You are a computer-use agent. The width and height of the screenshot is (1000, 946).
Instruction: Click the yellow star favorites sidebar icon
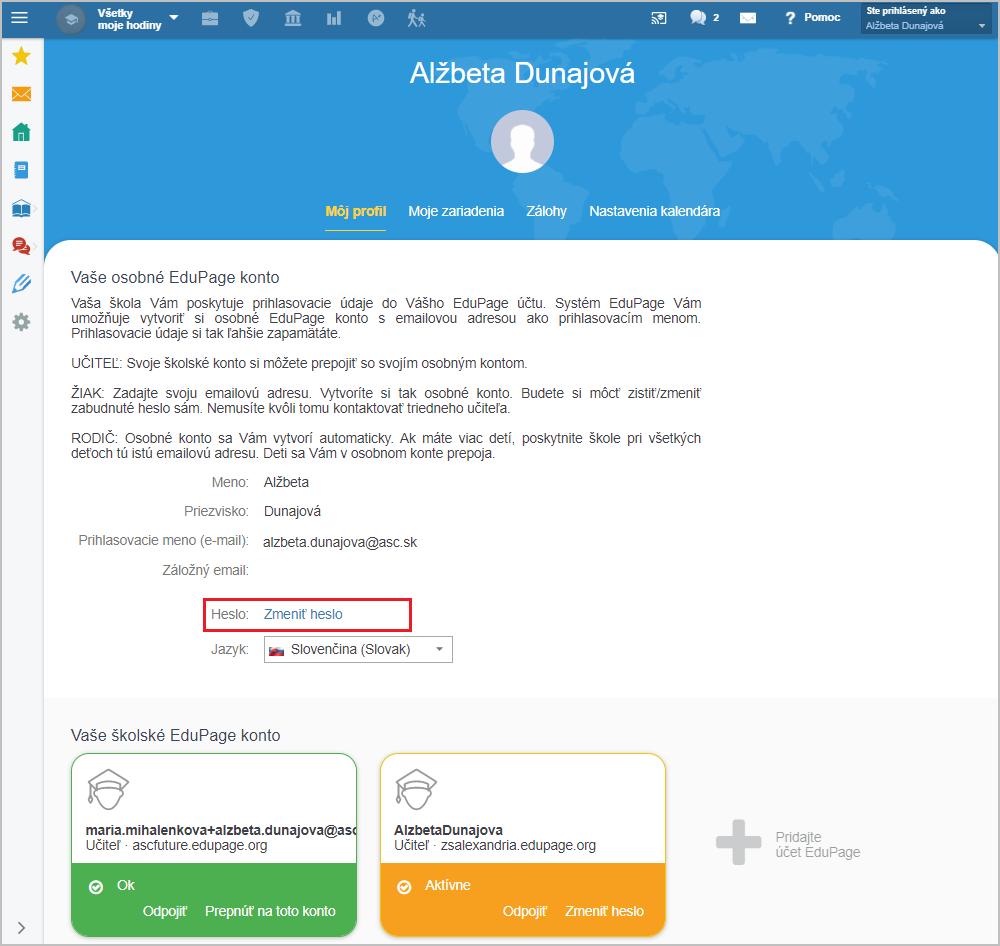coord(21,56)
